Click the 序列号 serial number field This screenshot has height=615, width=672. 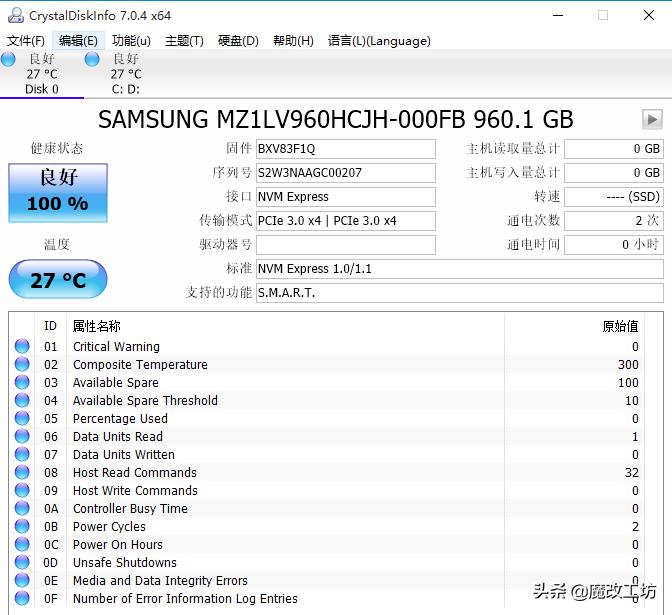tap(345, 173)
